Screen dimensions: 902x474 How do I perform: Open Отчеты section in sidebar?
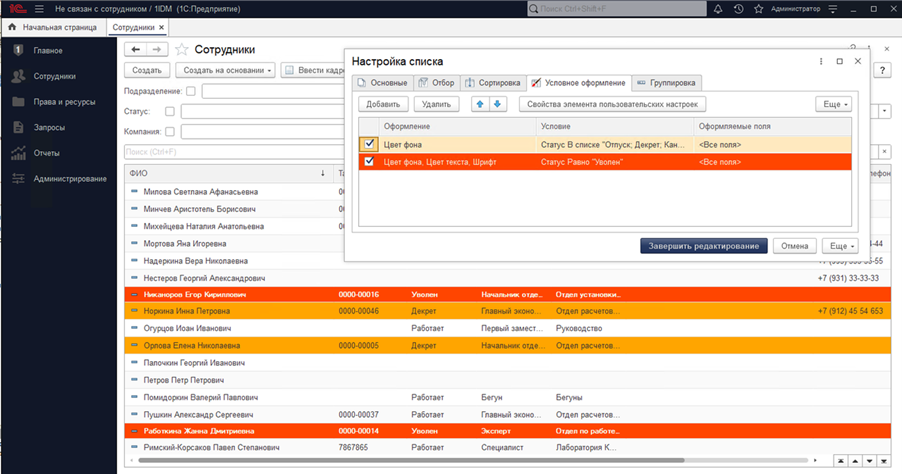pyautogui.click(x=48, y=153)
